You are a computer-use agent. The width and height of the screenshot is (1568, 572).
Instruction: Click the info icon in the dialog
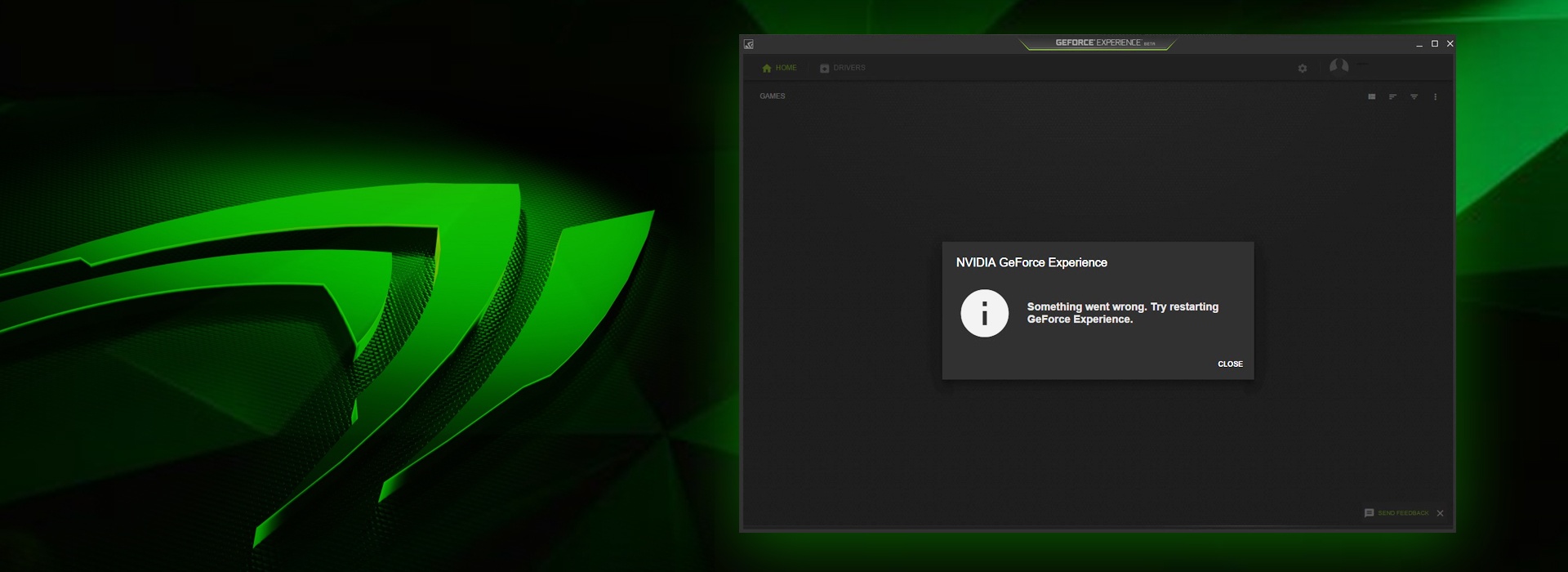click(x=985, y=313)
